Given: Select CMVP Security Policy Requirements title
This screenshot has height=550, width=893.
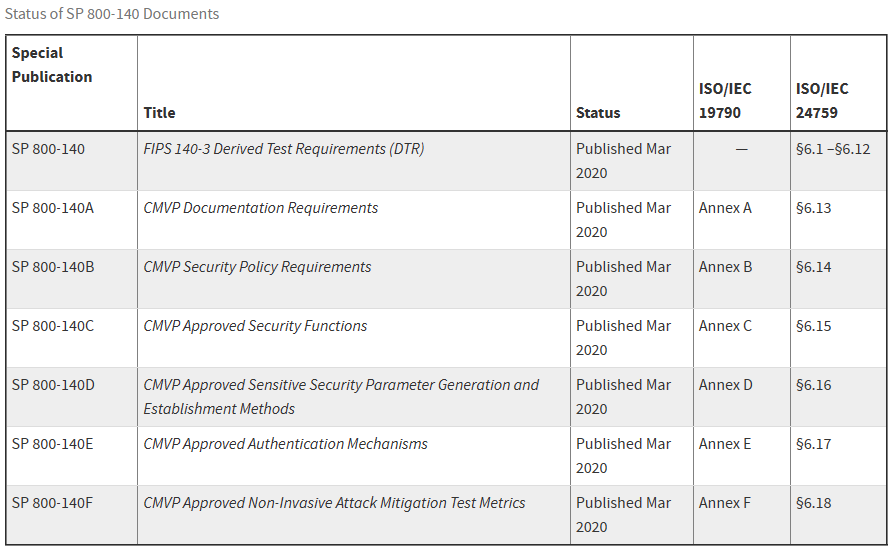Looking at the screenshot, I should (x=257, y=267).
